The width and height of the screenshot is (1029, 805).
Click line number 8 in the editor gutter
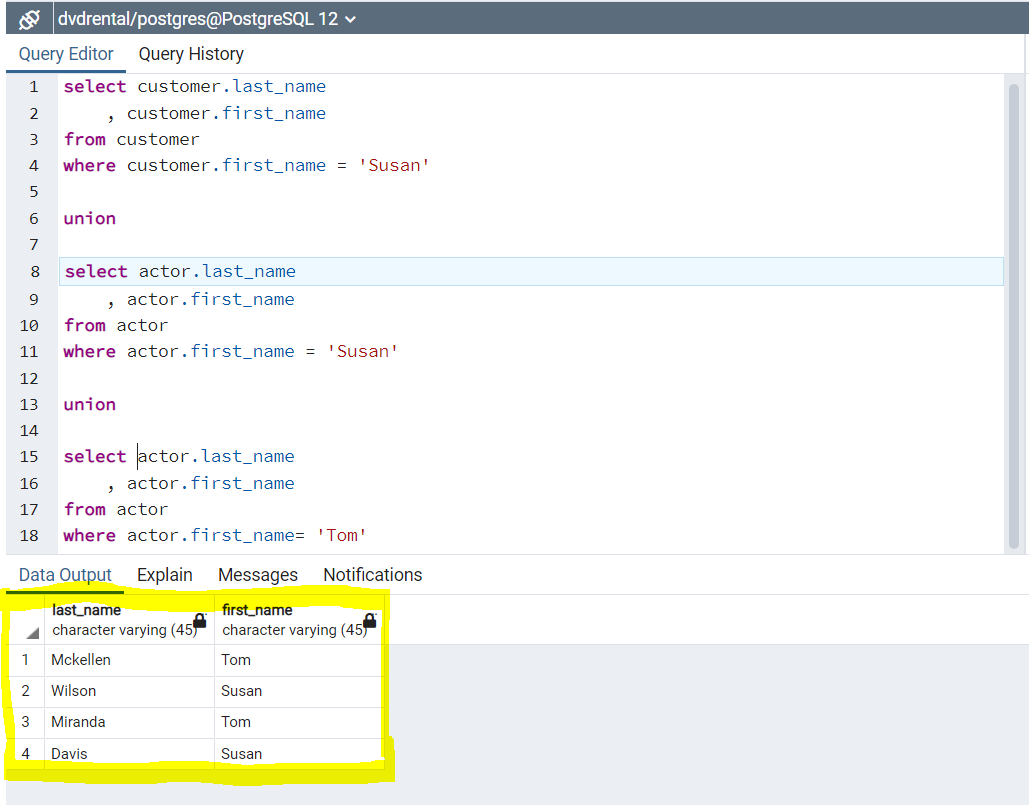35,272
